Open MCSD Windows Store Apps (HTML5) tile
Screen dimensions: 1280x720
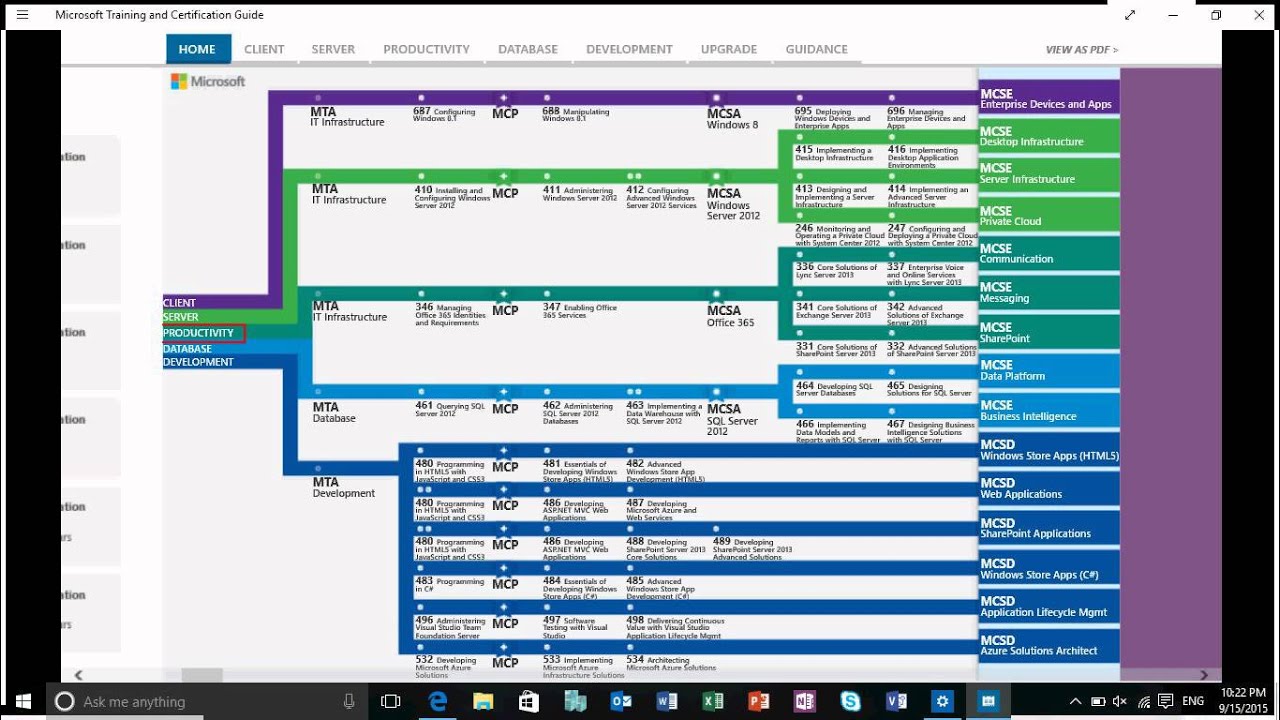coord(1049,449)
